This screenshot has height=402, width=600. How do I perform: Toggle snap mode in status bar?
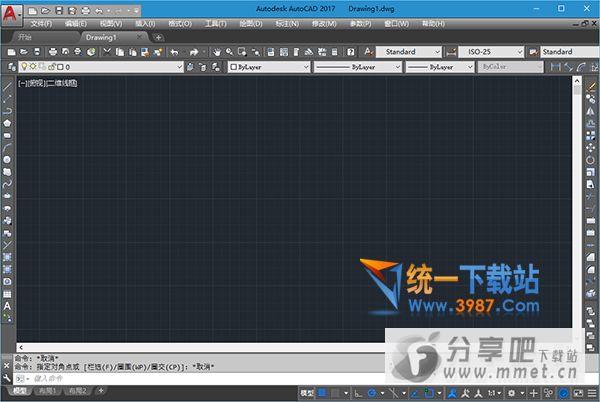tap(335, 393)
